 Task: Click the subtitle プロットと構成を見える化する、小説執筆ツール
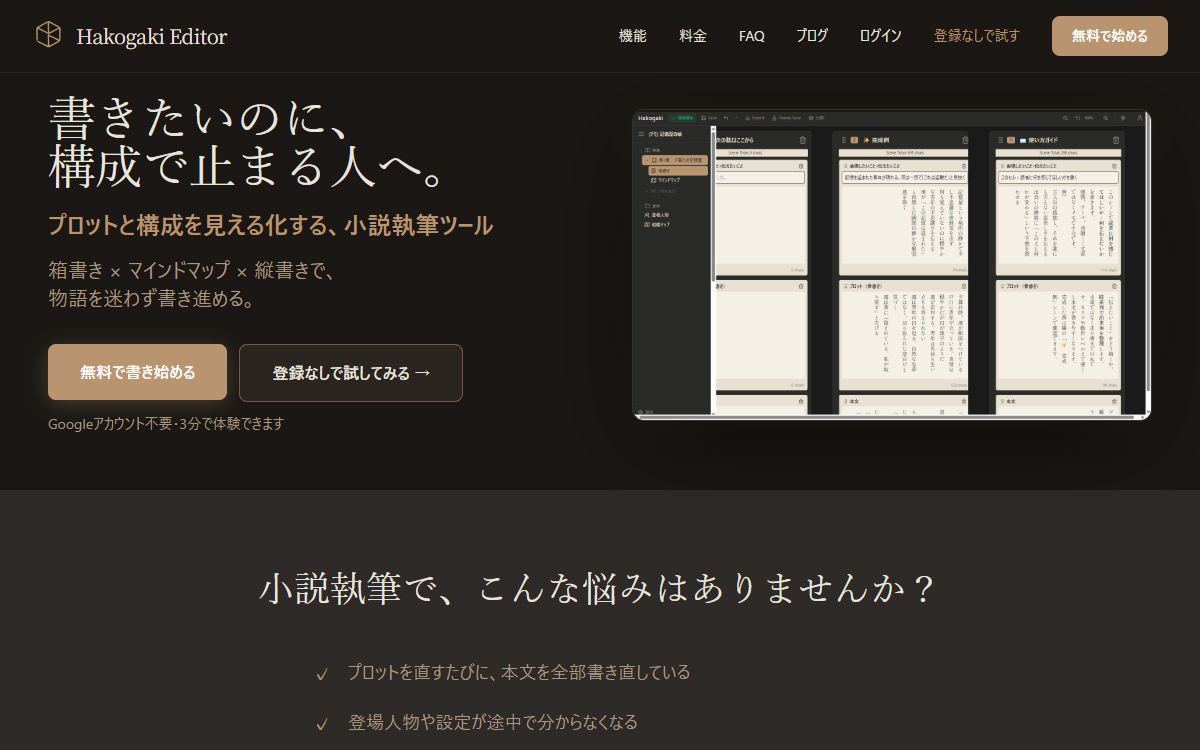click(x=271, y=225)
